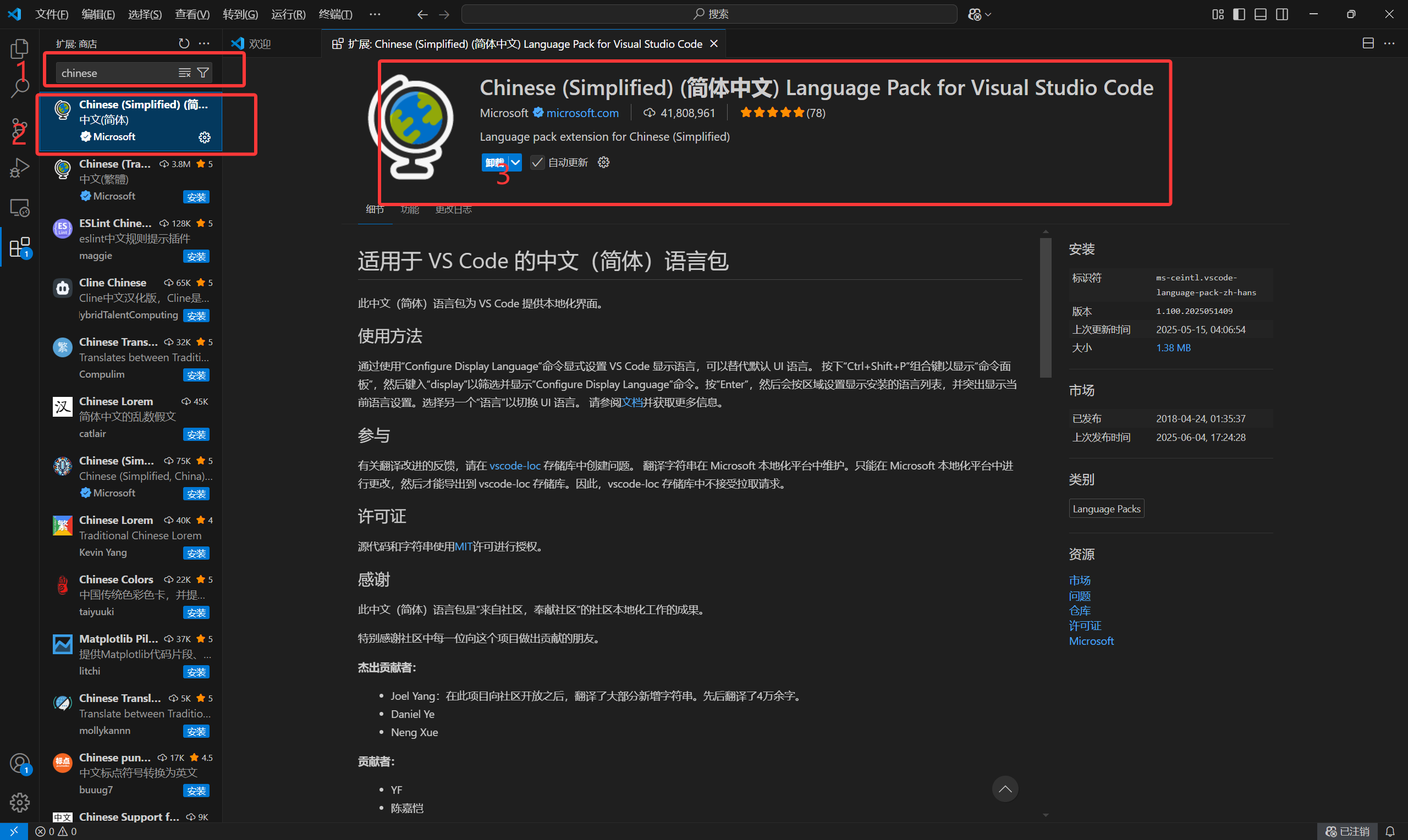
Task: Toggle the bottom panel layout button
Action: [1260, 14]
